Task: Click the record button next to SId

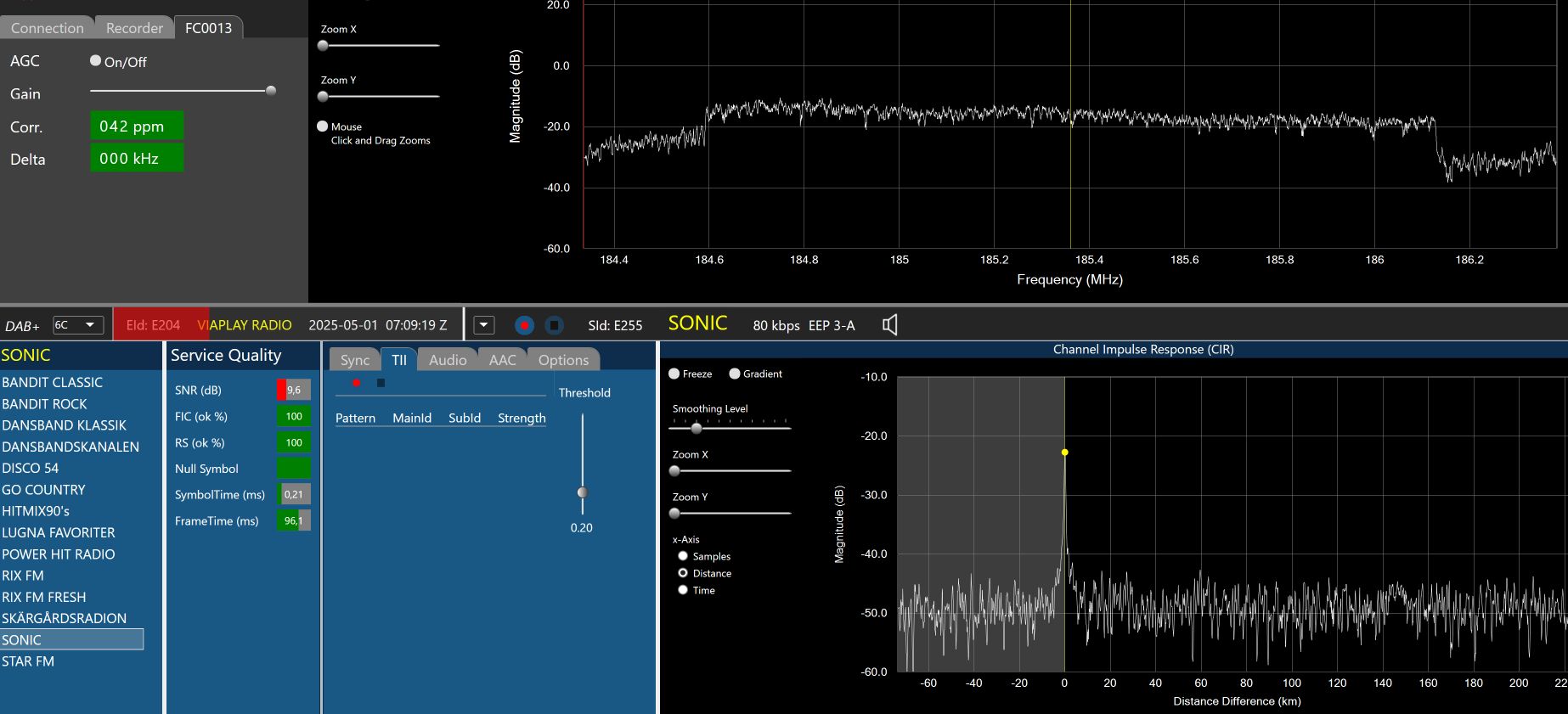Action: click(524, 325)
